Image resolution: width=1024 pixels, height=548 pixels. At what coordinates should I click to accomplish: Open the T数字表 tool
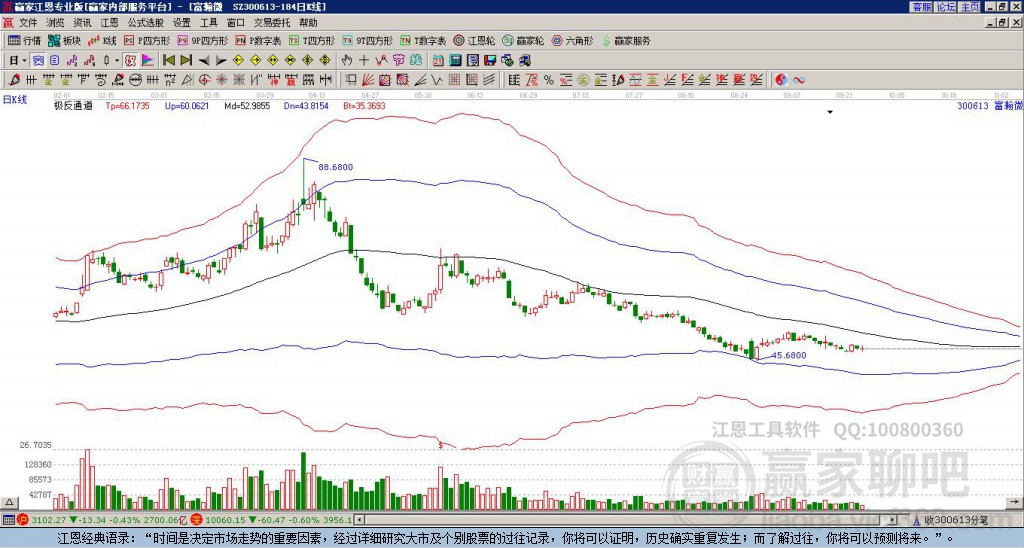pos(423,40)
